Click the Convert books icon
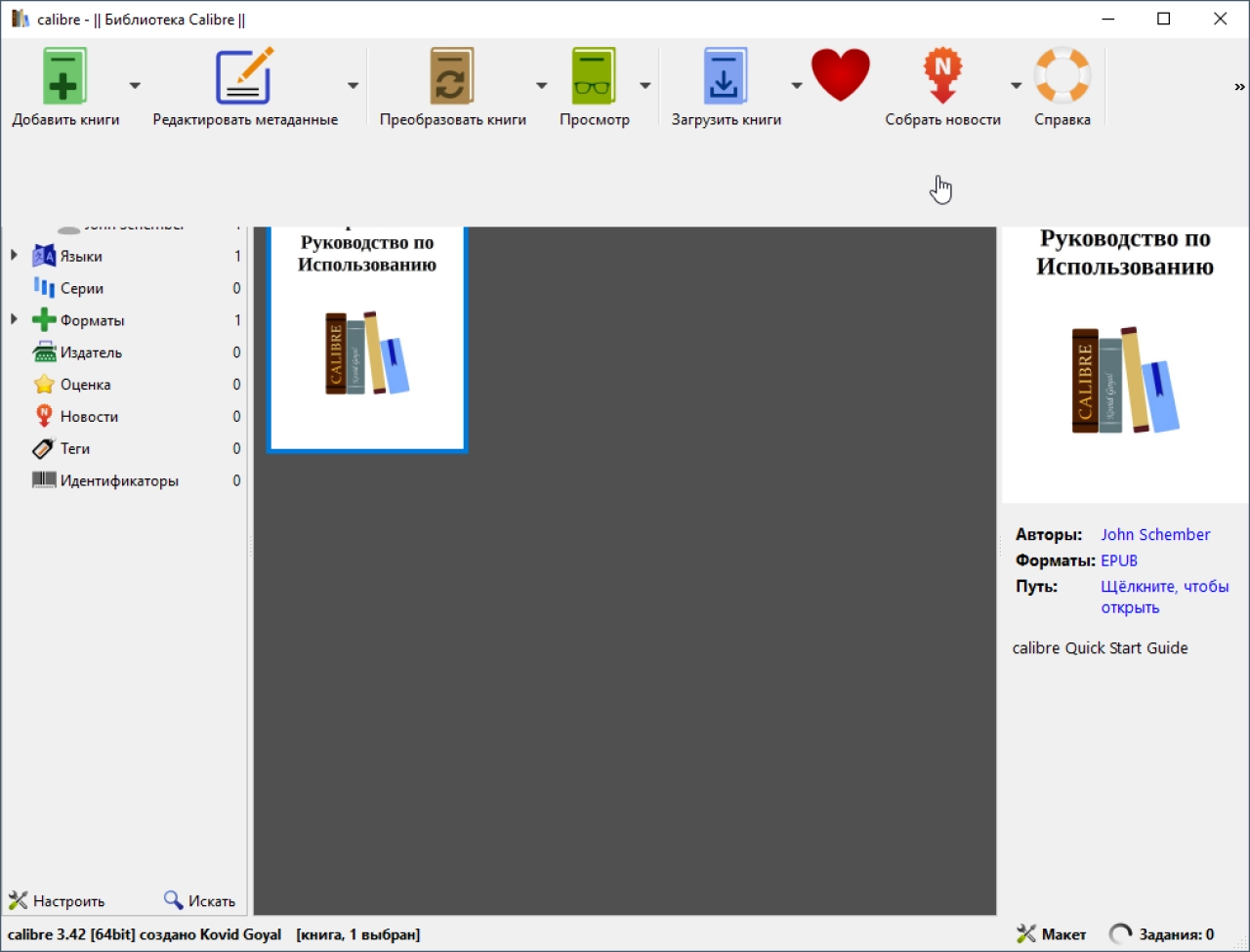The width and height of the screenshot is (1250, 952). pos(452,76)
